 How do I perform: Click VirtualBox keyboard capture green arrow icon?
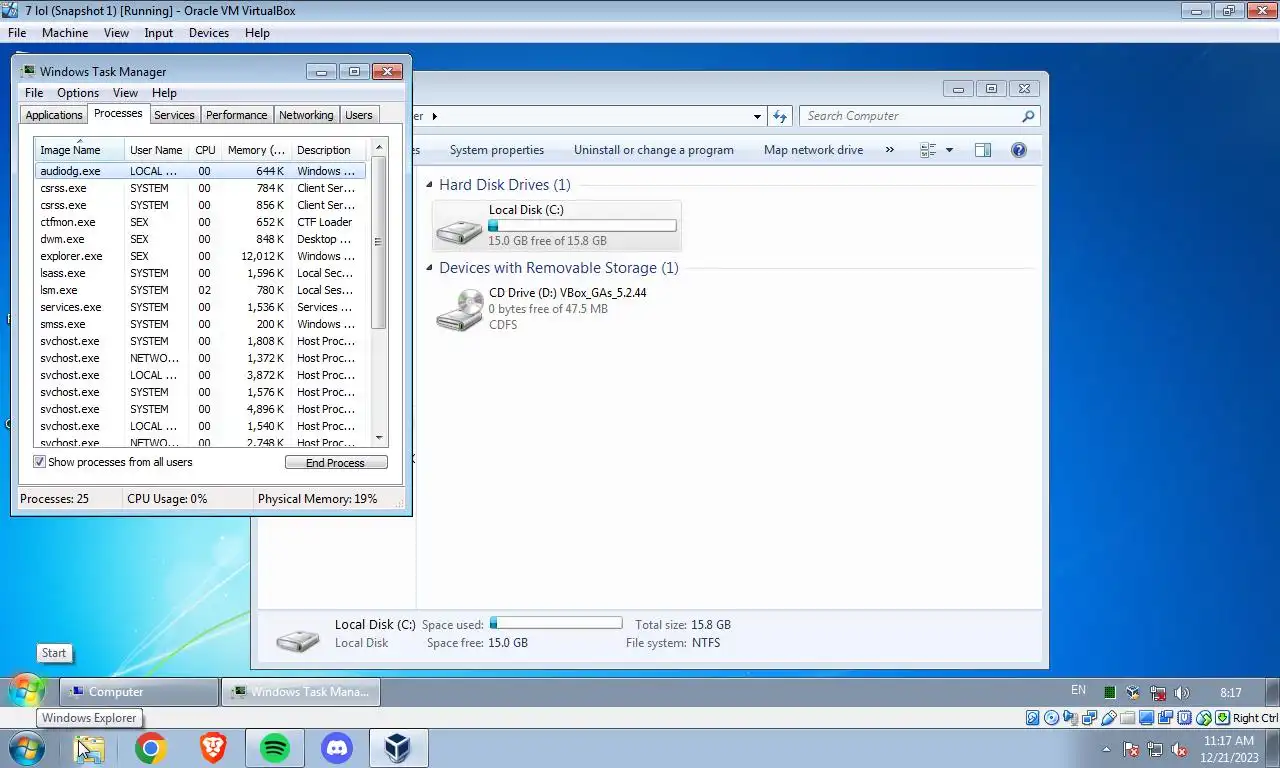pos(1222,718)
